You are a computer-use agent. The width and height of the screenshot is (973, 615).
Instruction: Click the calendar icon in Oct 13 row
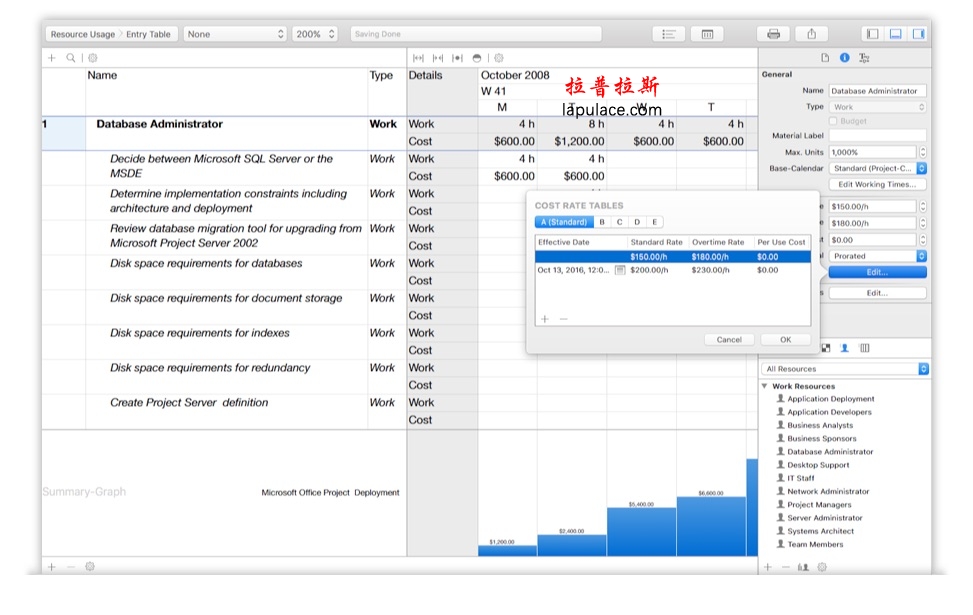tap(619, 270)
